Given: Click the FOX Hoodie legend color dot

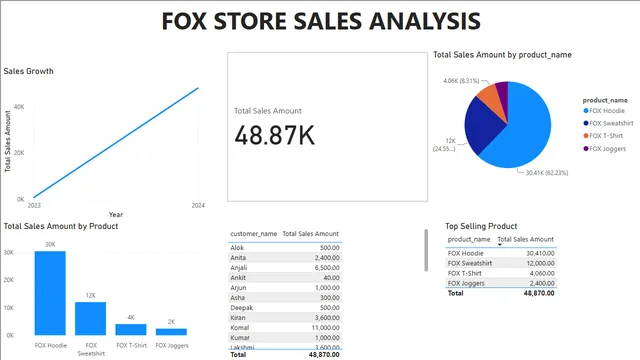Looking at the screenshot, I should click(586, 111).
